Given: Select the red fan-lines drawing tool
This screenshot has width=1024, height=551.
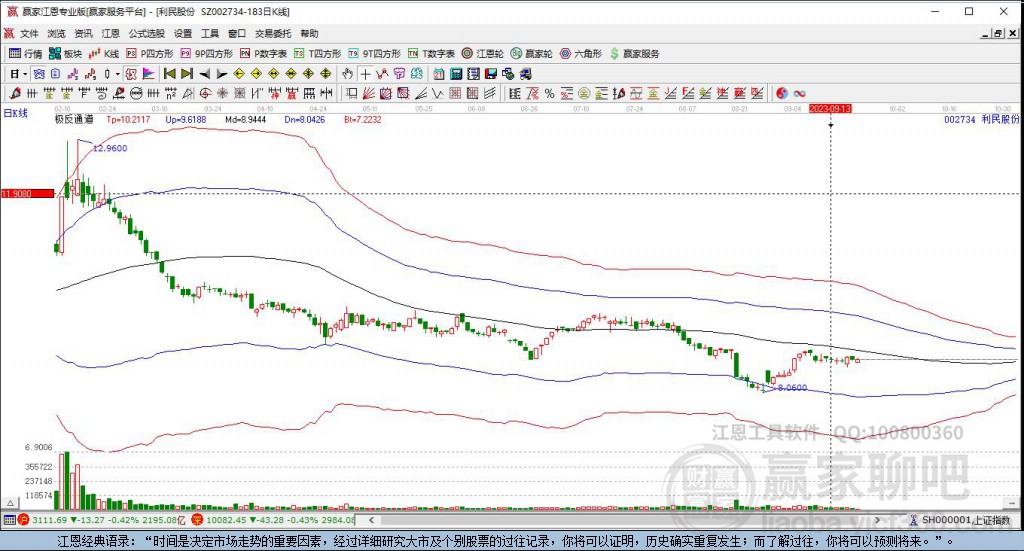Looking at the screenshot, I should click(369, 93).
